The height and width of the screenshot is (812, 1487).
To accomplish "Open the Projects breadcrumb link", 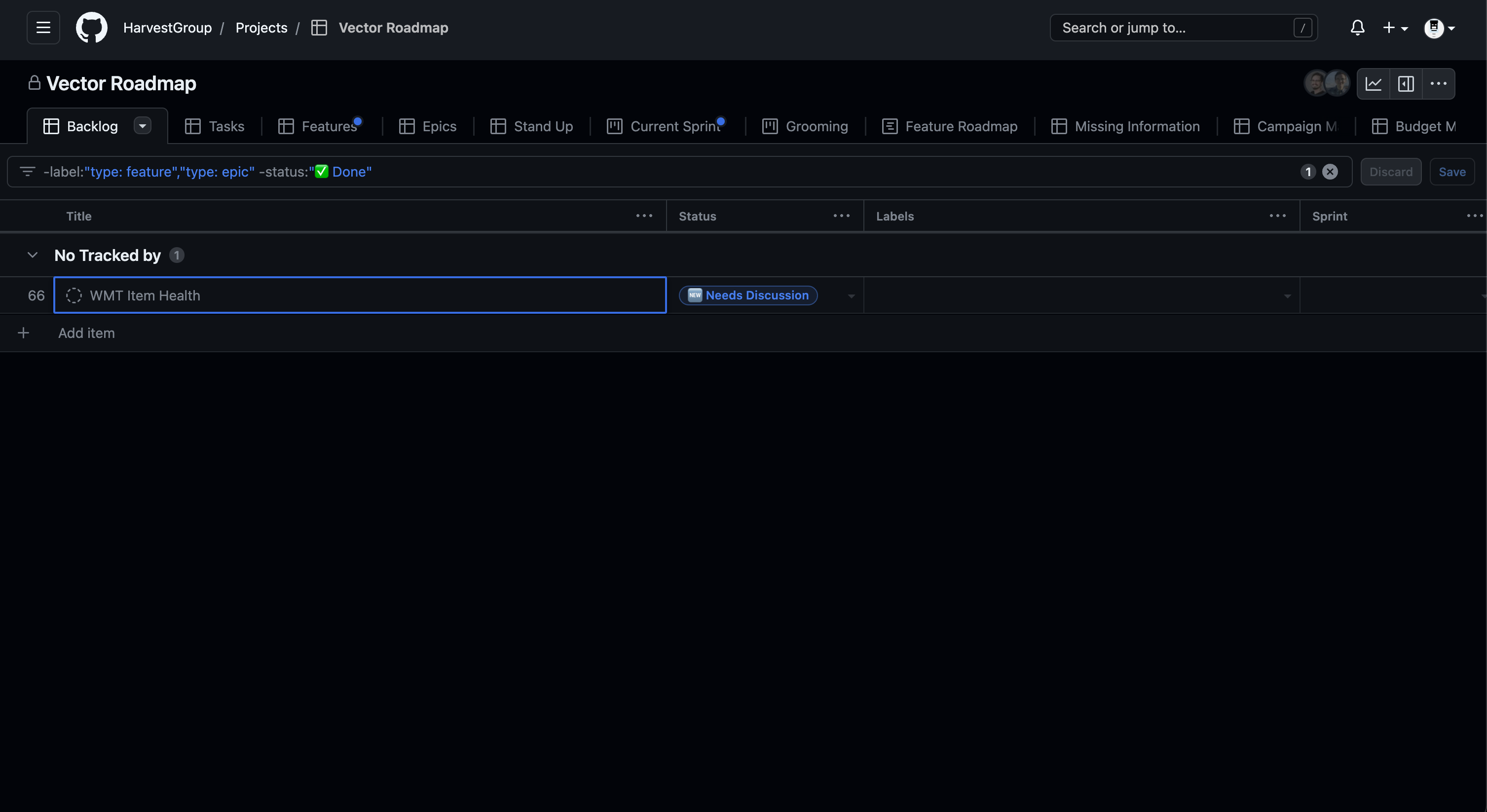I will click(x=261, y=28).
